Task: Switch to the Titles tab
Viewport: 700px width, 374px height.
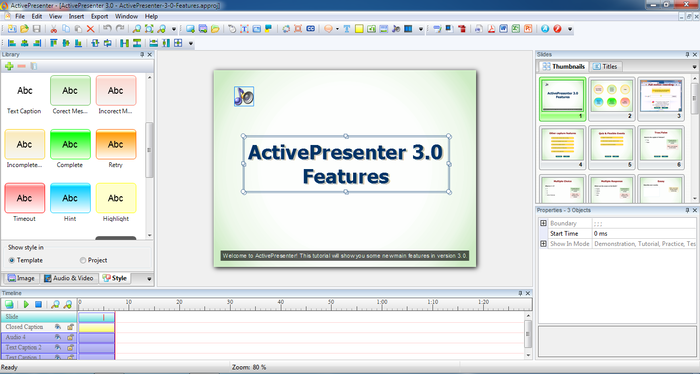Action: click(x=605, y=66)
